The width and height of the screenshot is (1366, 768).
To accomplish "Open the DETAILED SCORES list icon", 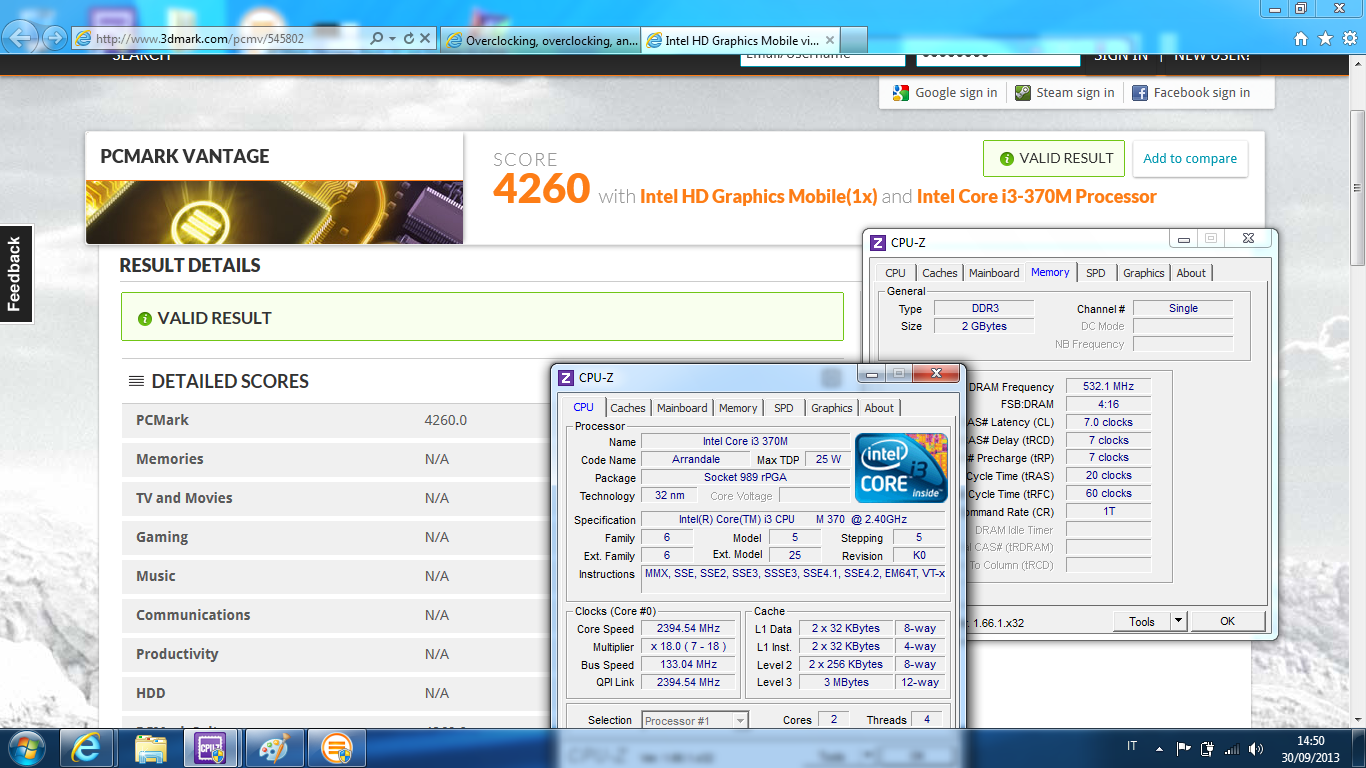I will tap(136, 381).
